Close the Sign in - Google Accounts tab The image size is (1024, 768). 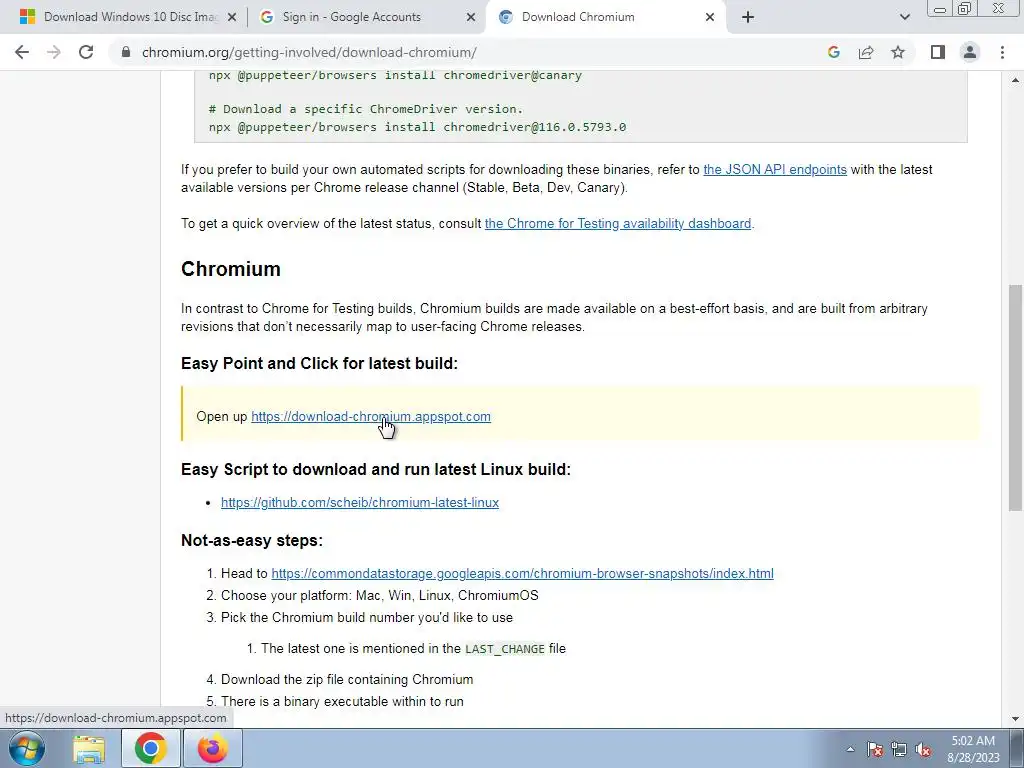point(471,17)
